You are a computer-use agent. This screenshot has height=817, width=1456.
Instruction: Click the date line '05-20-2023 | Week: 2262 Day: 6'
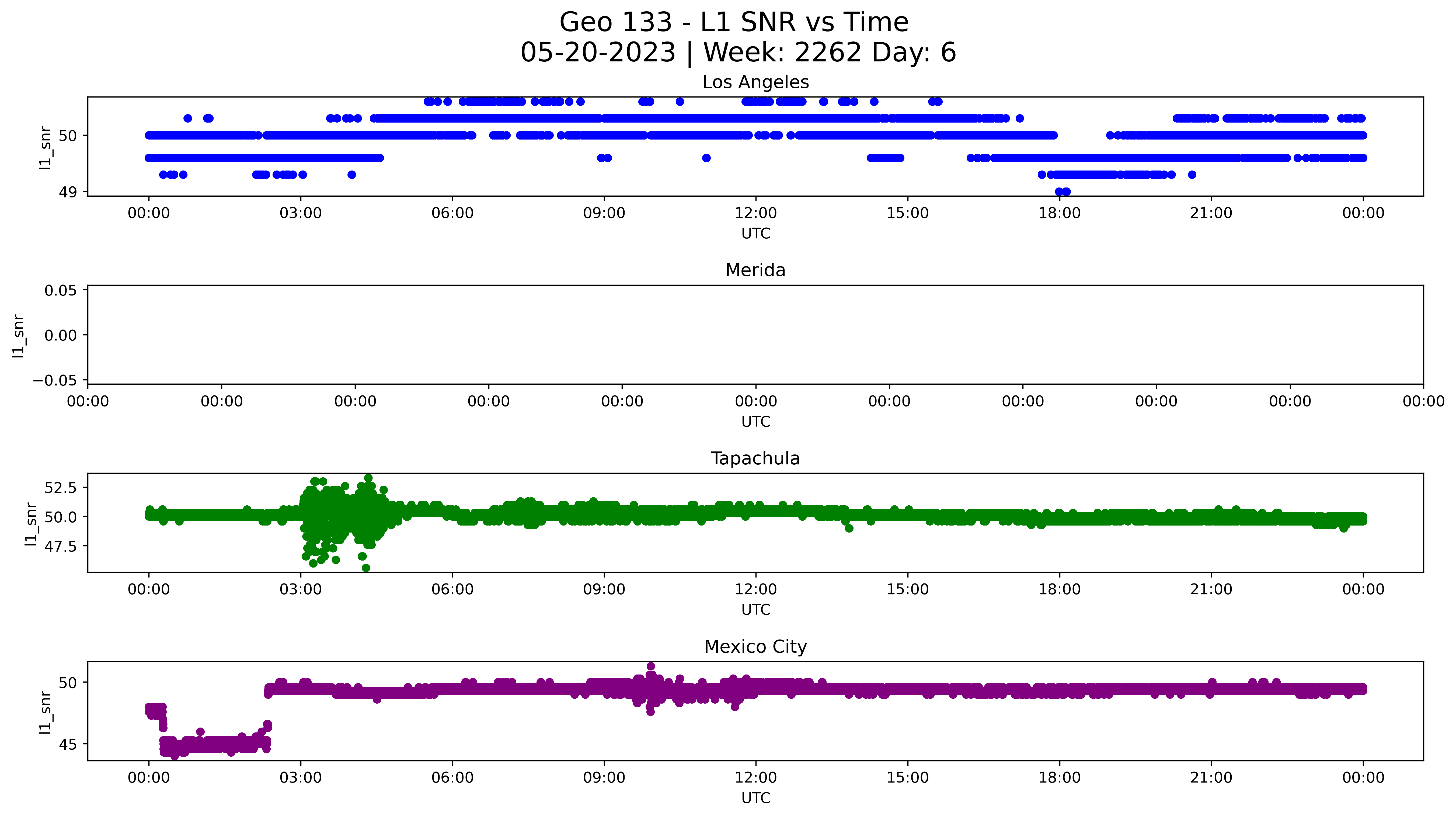point(738,53)
